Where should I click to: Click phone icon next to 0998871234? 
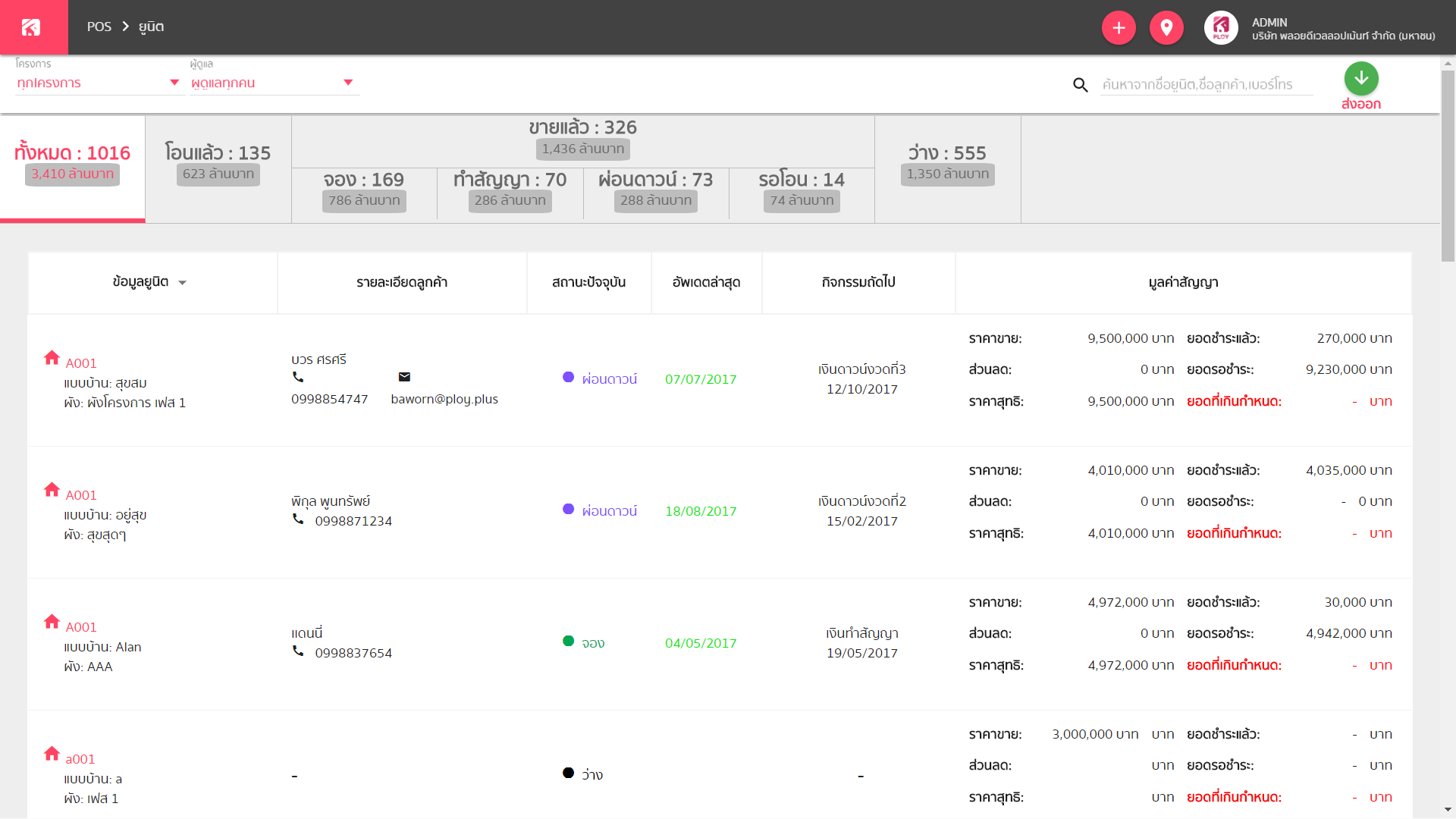tap(298, 519)
